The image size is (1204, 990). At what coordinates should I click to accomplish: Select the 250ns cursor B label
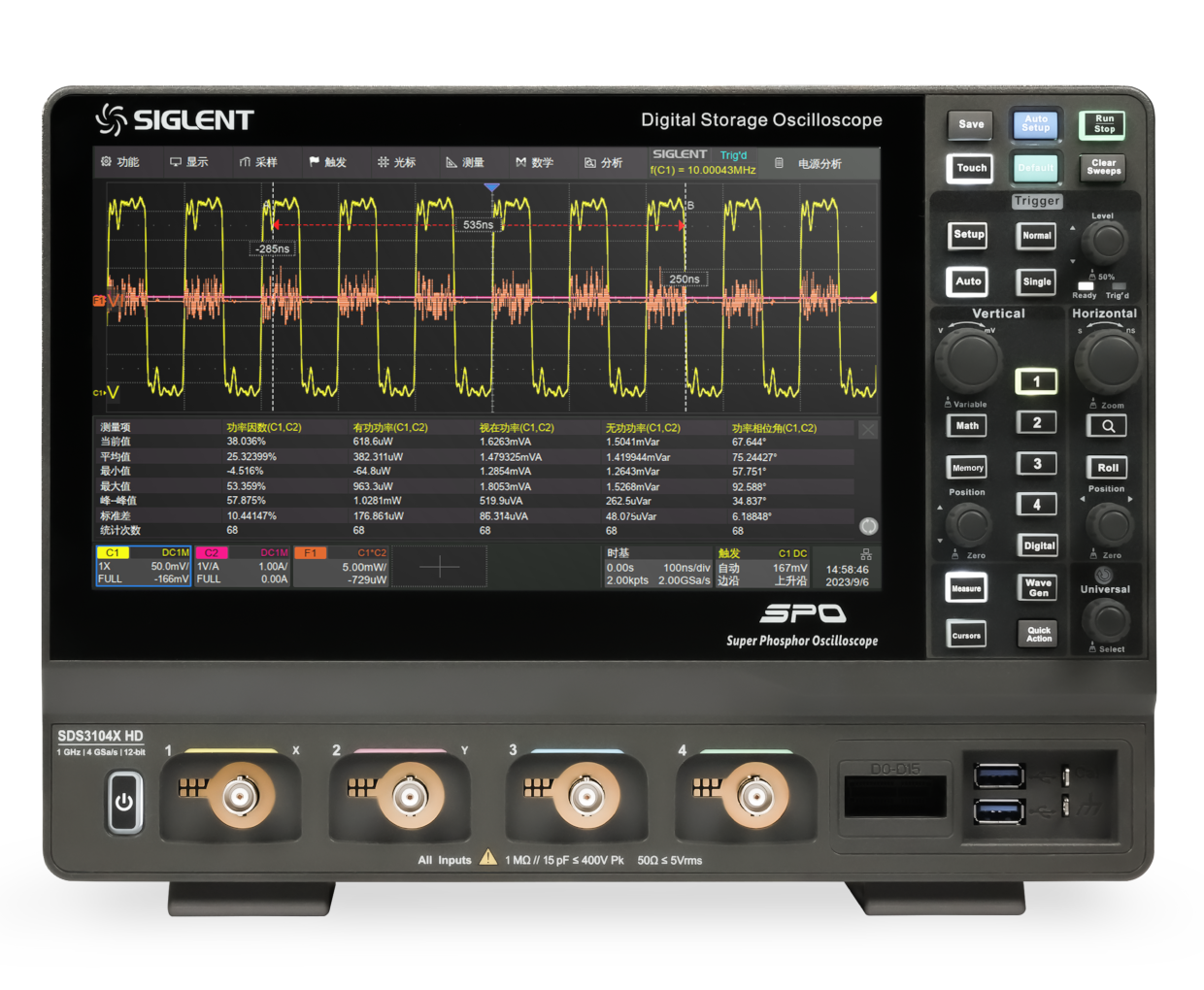click(x=685, y=279)
